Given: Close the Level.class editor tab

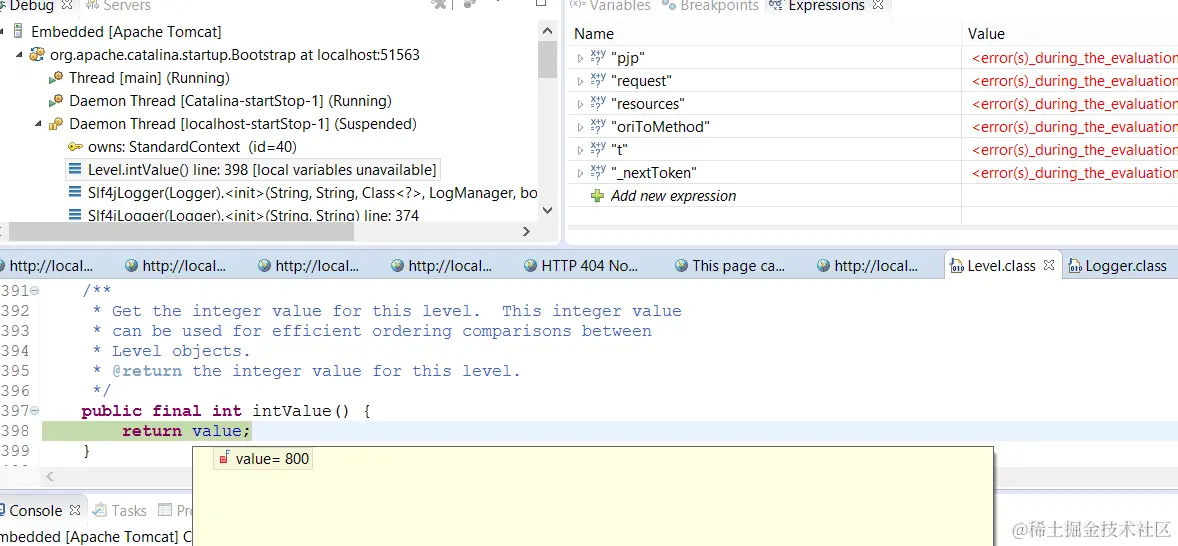Looking at the screenshot, I should (x=1049, y=265).
